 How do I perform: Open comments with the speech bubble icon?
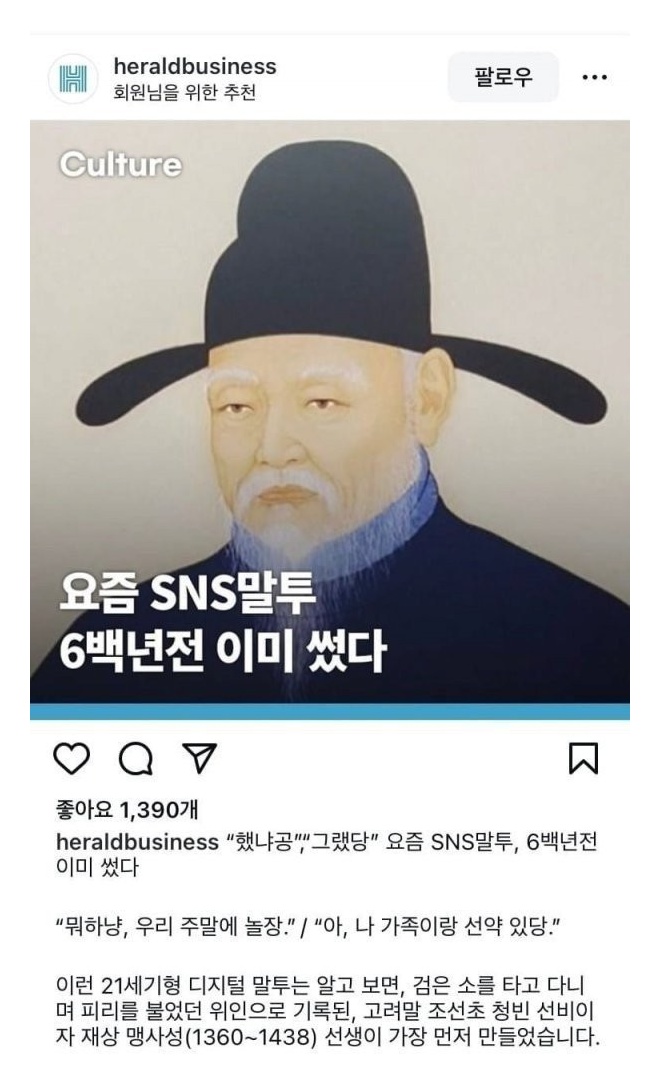pyautogui.click(x=136, y=758)
